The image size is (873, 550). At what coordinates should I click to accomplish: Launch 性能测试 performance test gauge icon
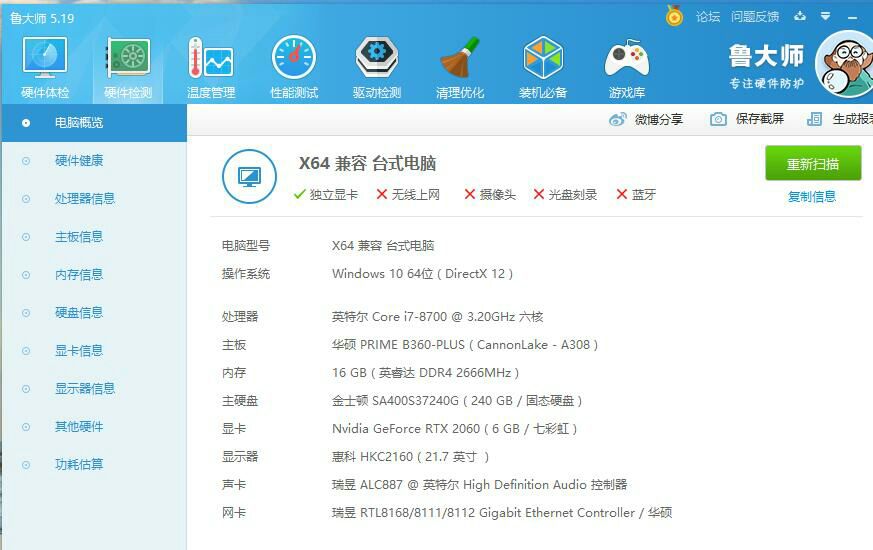[294, 67]
